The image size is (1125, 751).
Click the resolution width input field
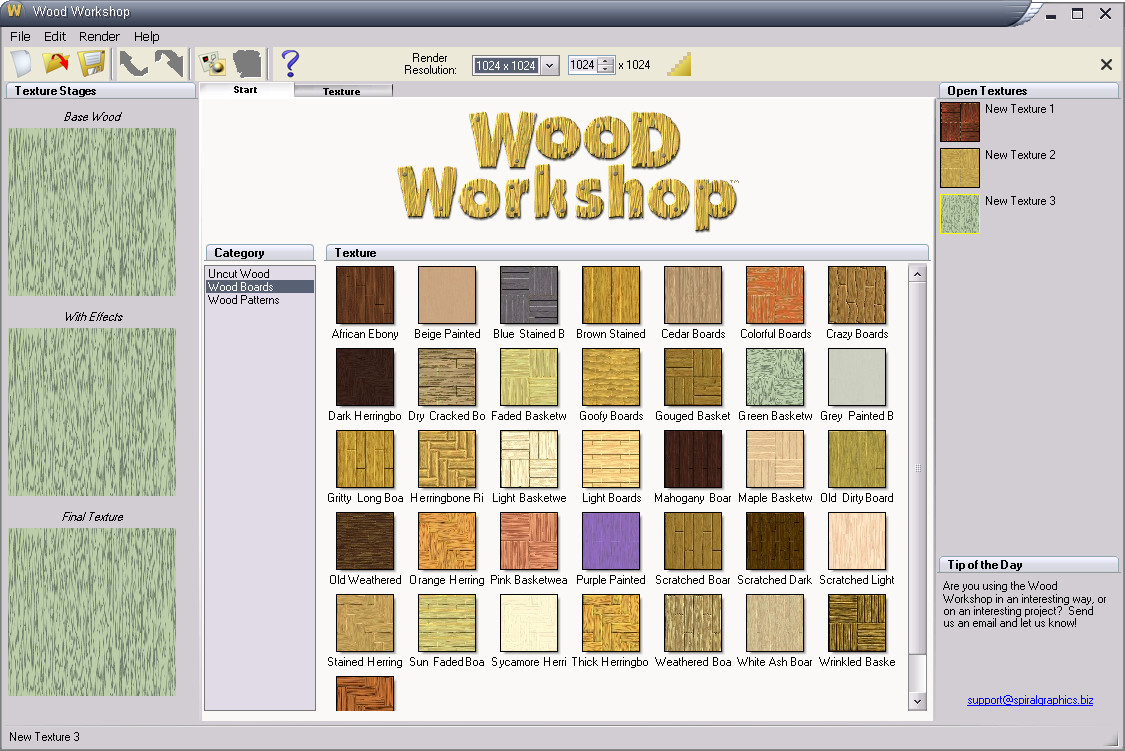tap(583, 65)
